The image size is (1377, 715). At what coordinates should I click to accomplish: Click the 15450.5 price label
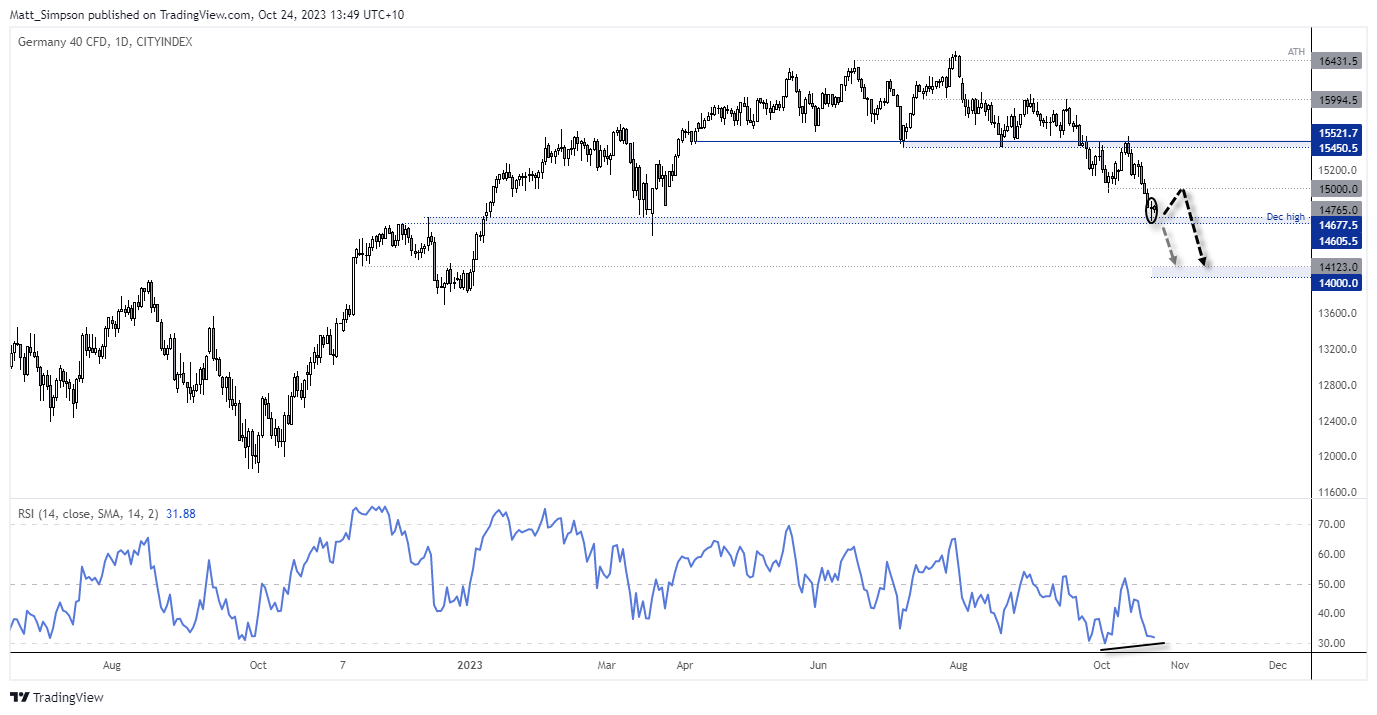[x=1339, y=148]
